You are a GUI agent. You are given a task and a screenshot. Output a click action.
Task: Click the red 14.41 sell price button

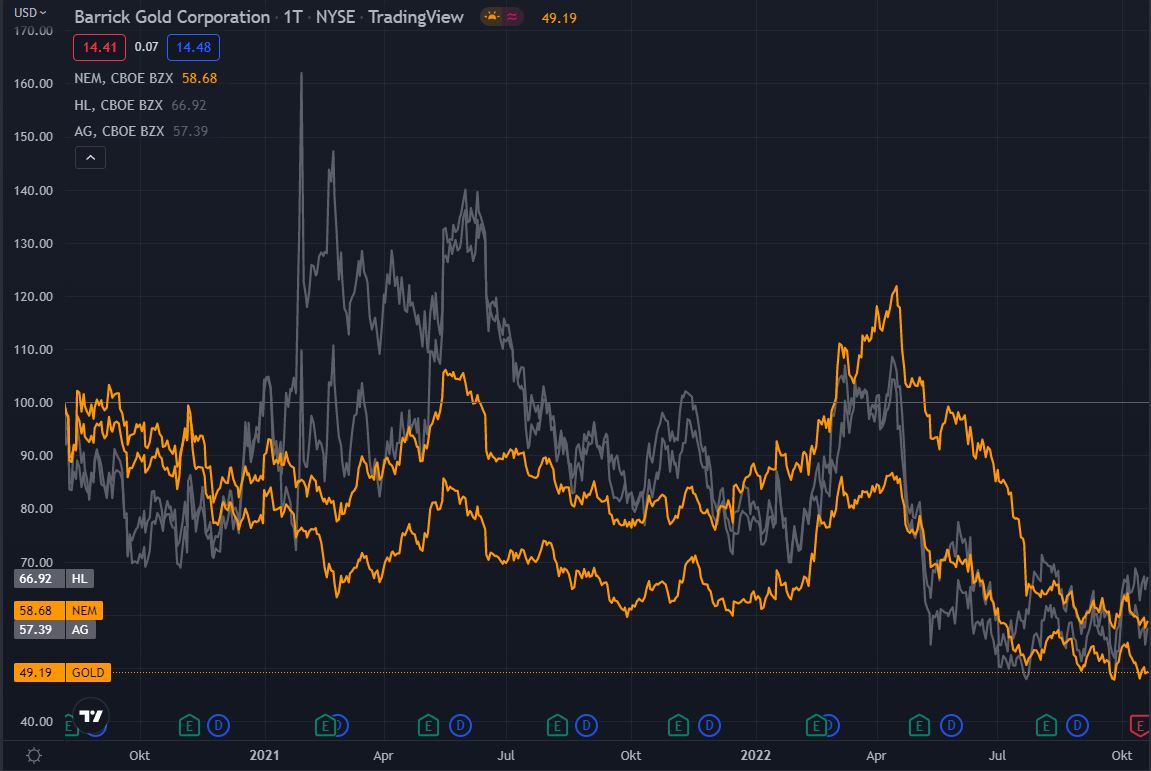pyautogui.click(x=98, y=47)
